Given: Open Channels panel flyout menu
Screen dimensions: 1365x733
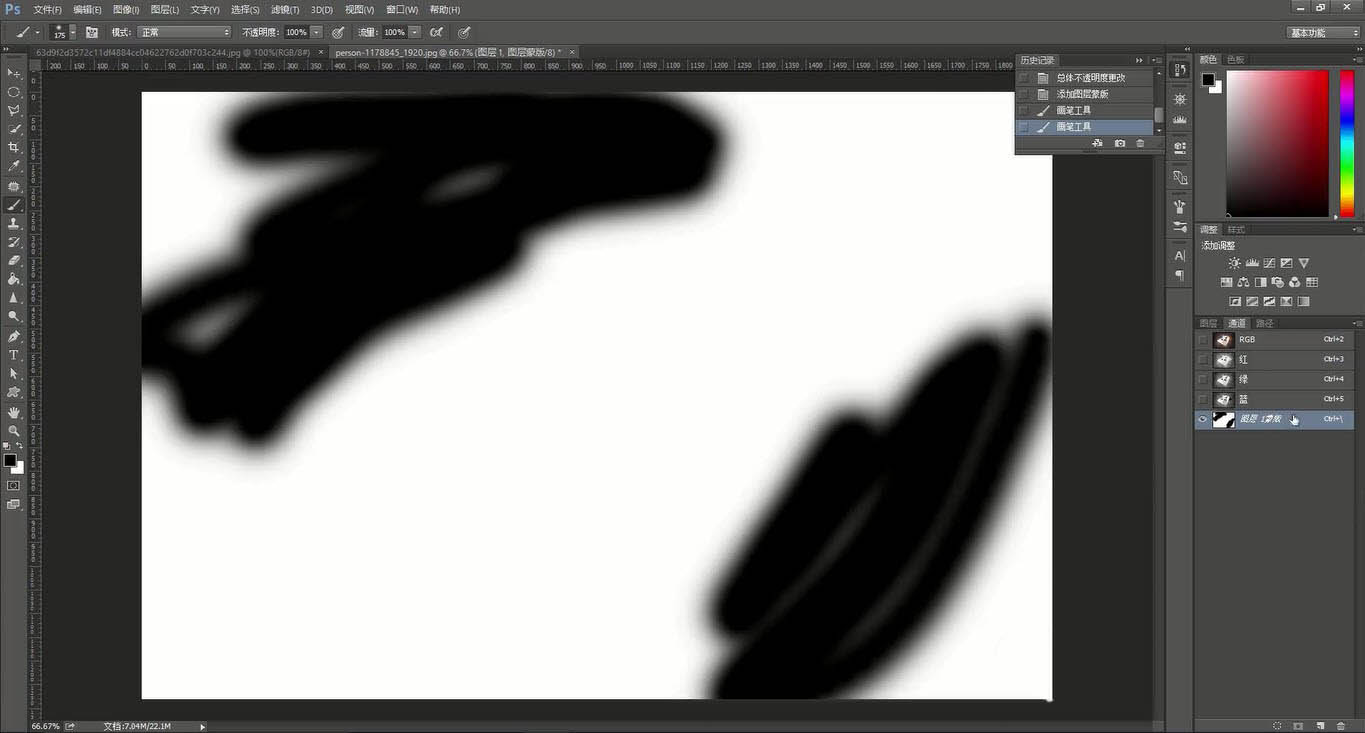Looking at the screenshot, I should click(1357, 323).
